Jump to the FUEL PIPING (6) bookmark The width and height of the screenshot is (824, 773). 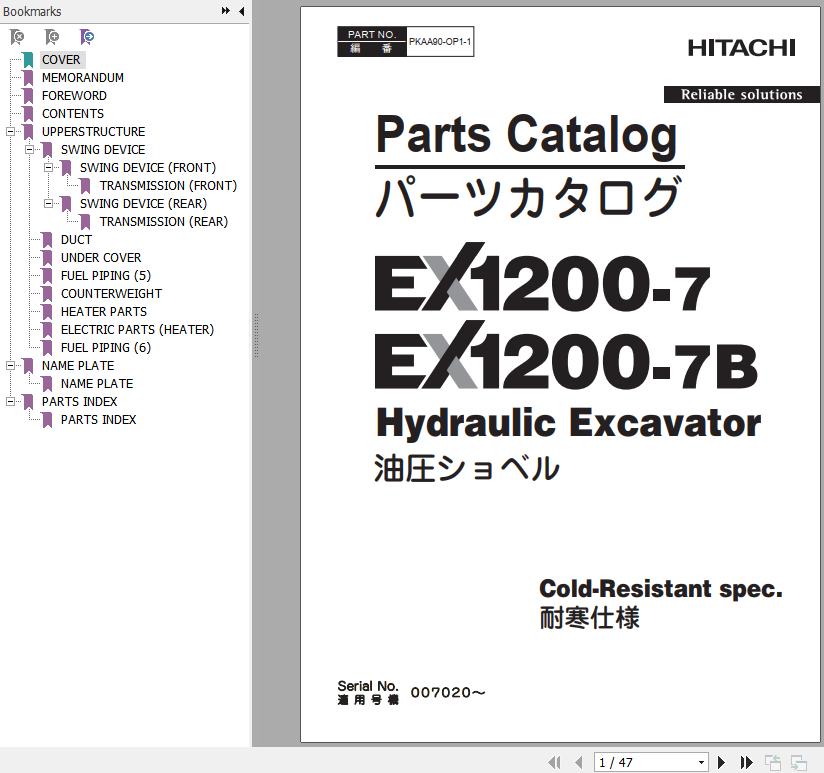[106, 347]
